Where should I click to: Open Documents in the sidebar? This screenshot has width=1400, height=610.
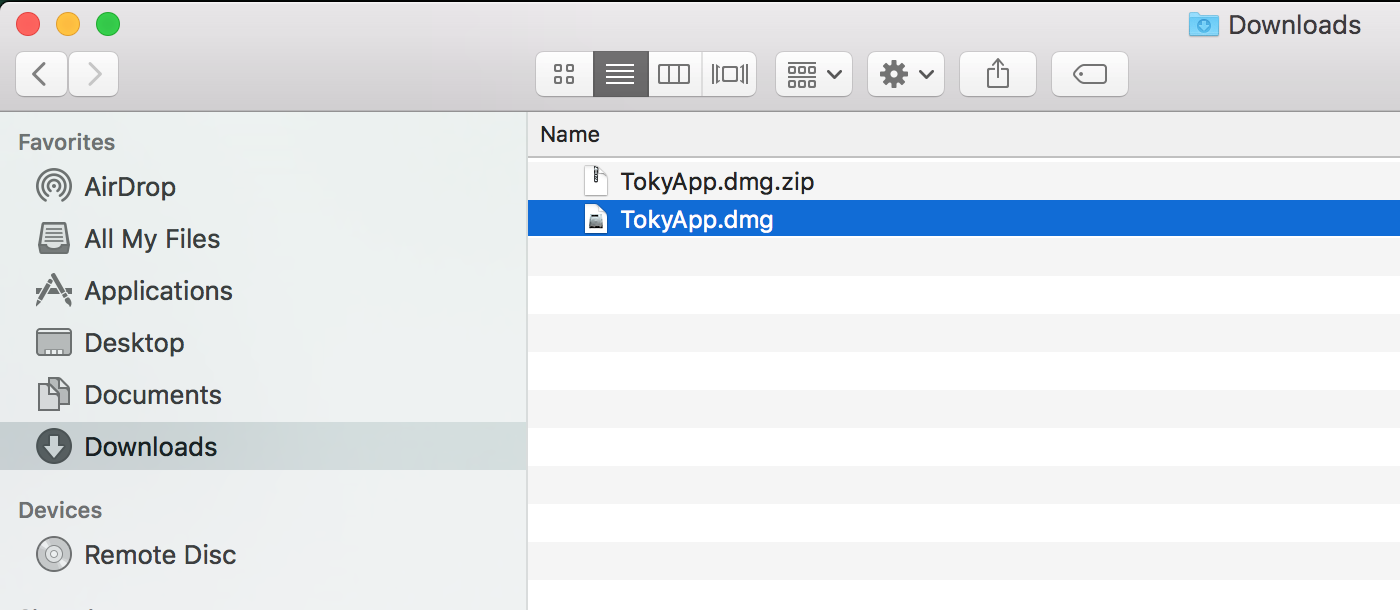tap(152, 395)
